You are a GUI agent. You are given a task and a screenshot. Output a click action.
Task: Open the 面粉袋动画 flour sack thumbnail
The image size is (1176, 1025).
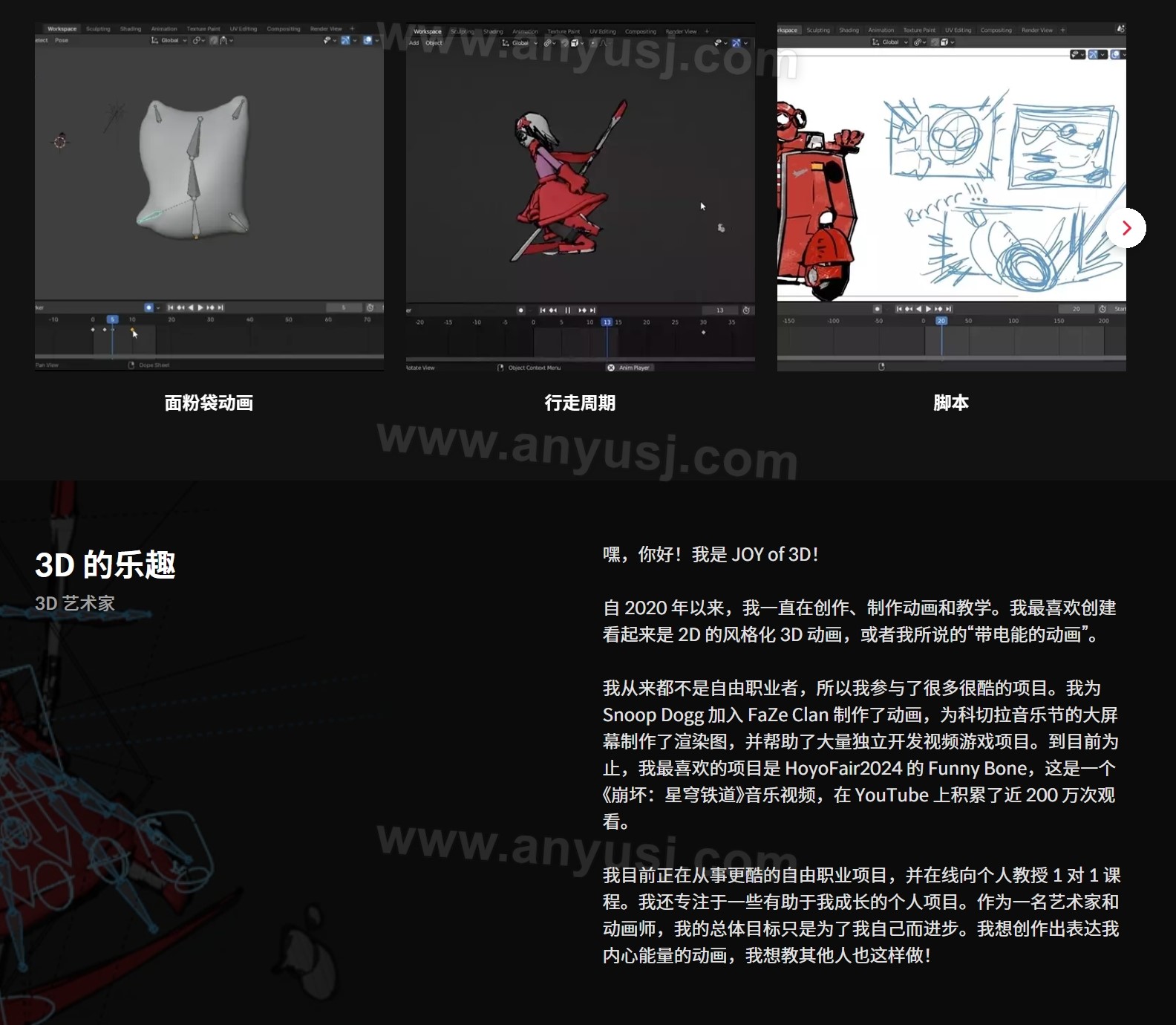point(209,197)
